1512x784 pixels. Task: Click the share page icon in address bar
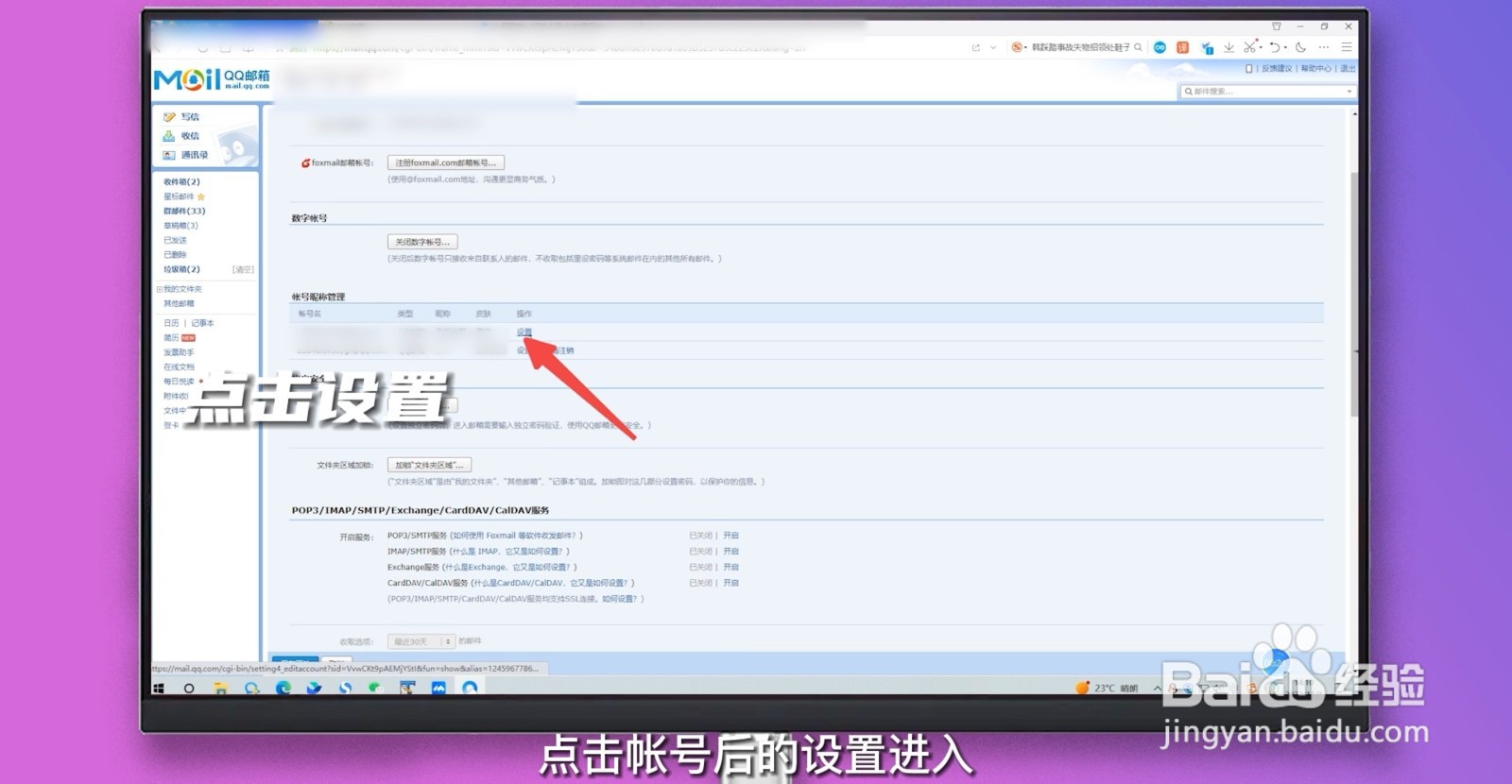[976, 47]
